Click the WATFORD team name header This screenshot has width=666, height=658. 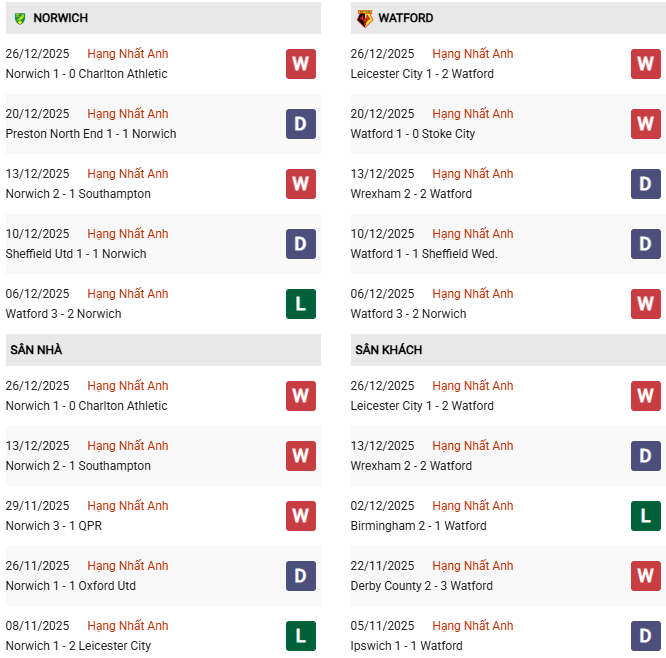coord(406,18)
